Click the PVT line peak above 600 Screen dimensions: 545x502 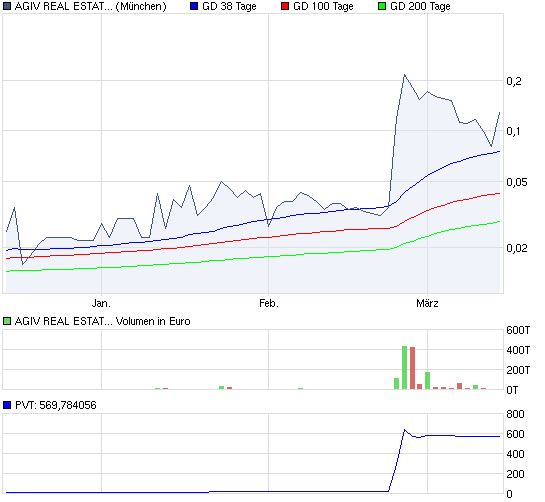pos(405,430)
